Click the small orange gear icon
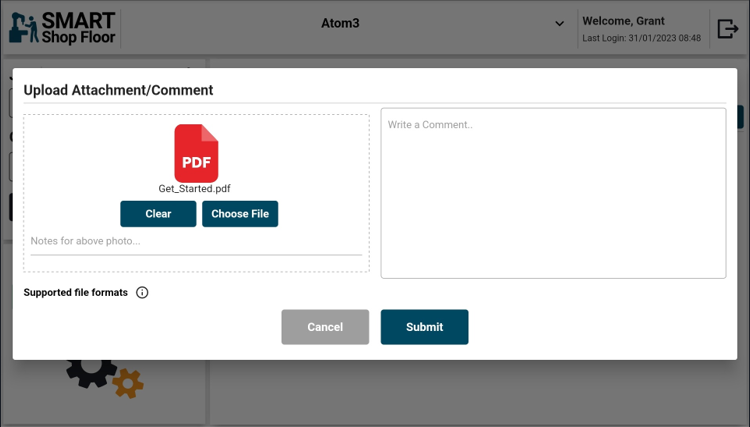This screenshot has width=750, height=427. tap(128, 383)
